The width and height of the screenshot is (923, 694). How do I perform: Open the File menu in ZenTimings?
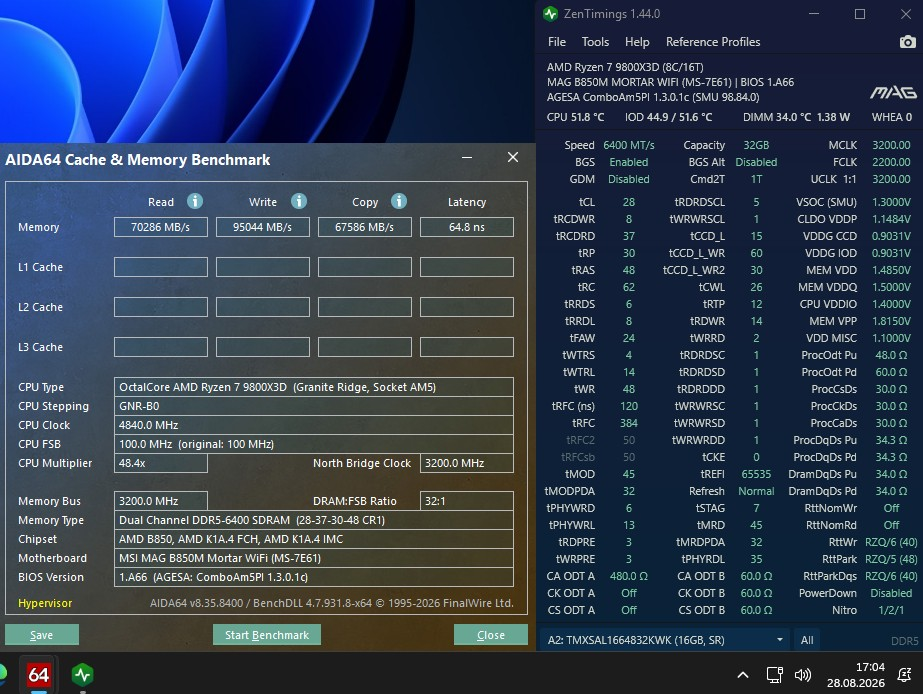tap(556, 42)
